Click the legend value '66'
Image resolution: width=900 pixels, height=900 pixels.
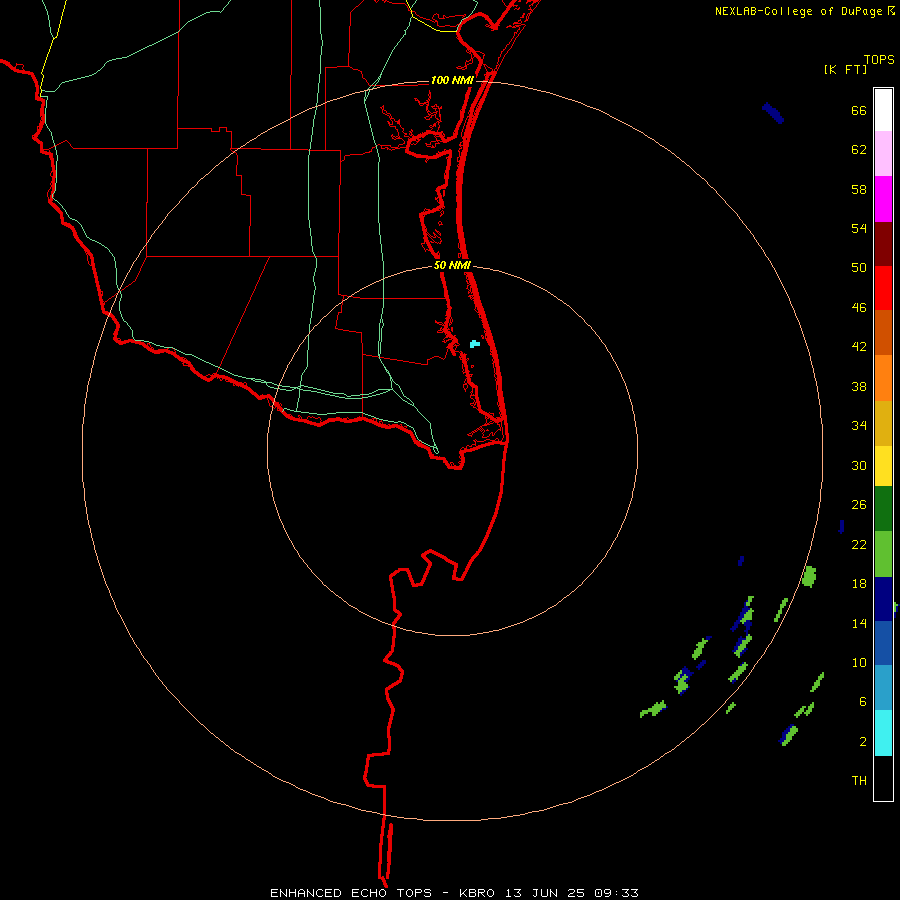[859, 110]
